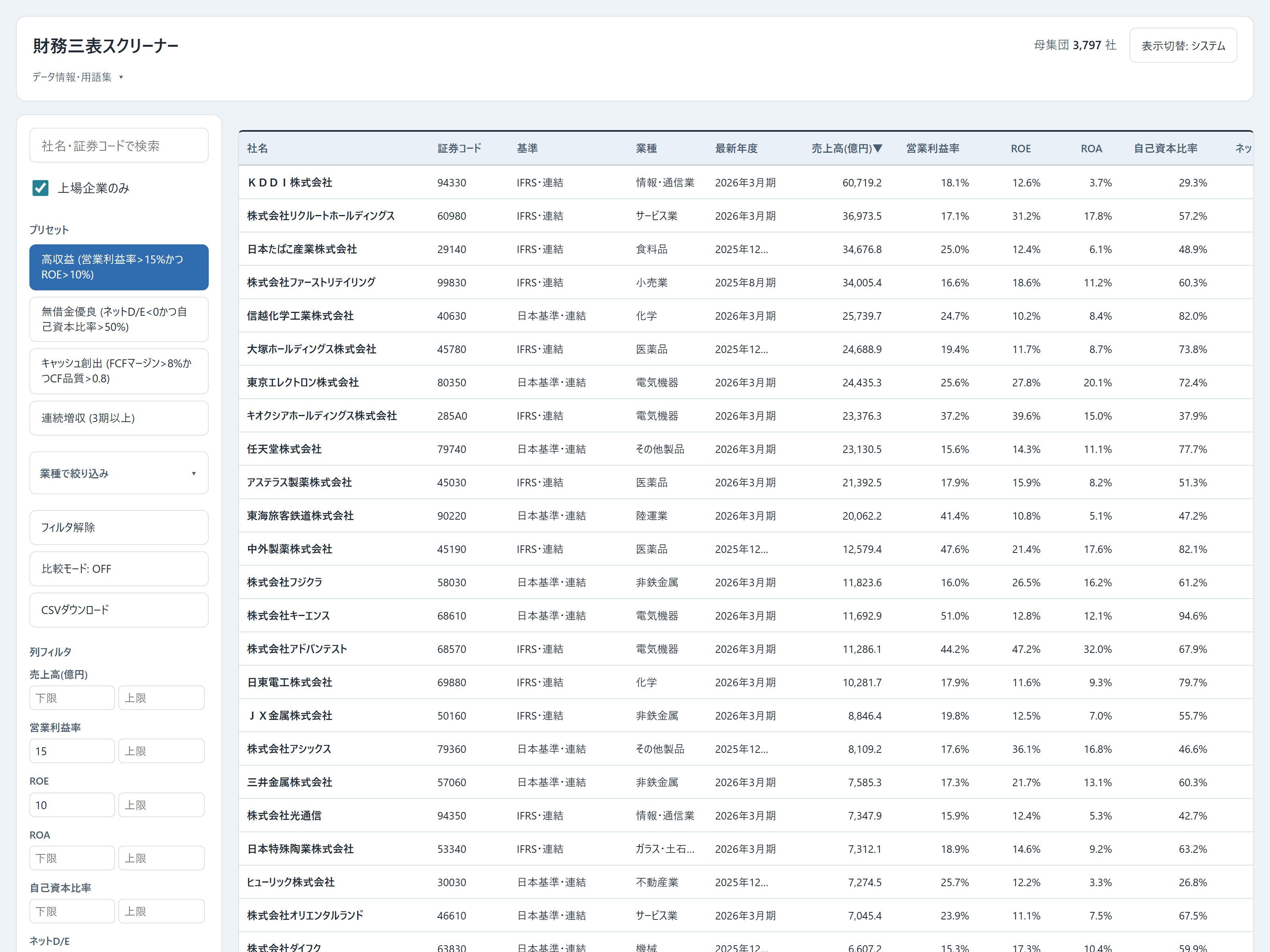Click CSVダウンロード button
The height and width of the screenshot is (952, 1270).
(x=119, y=610)
